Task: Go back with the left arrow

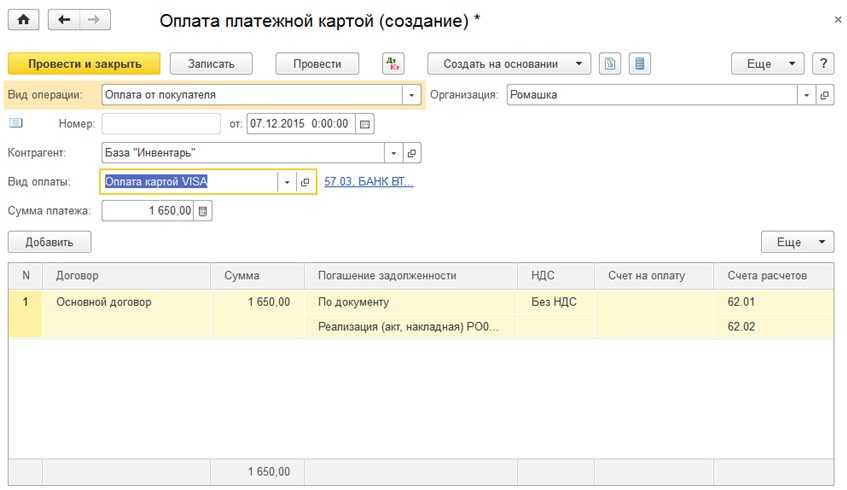Action: click(65, 20)
